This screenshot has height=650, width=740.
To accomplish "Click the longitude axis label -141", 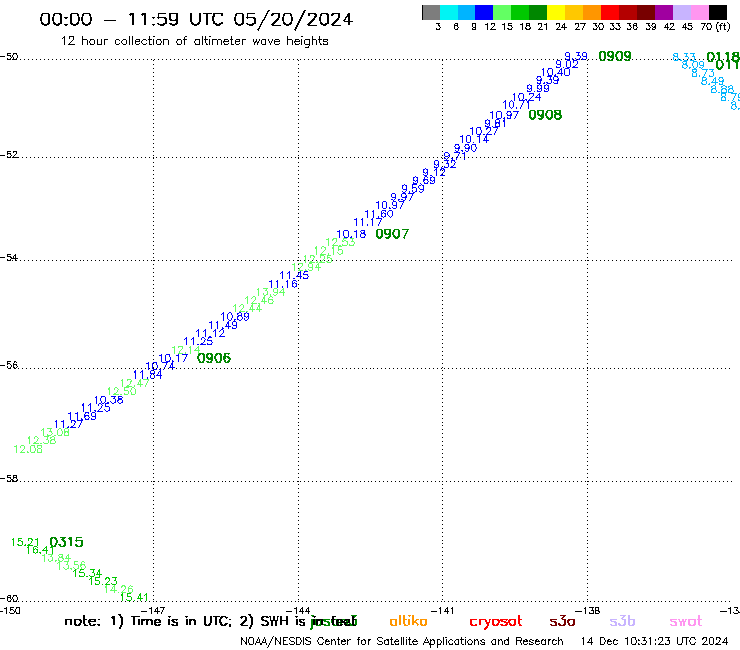I will tap(442, 610).
